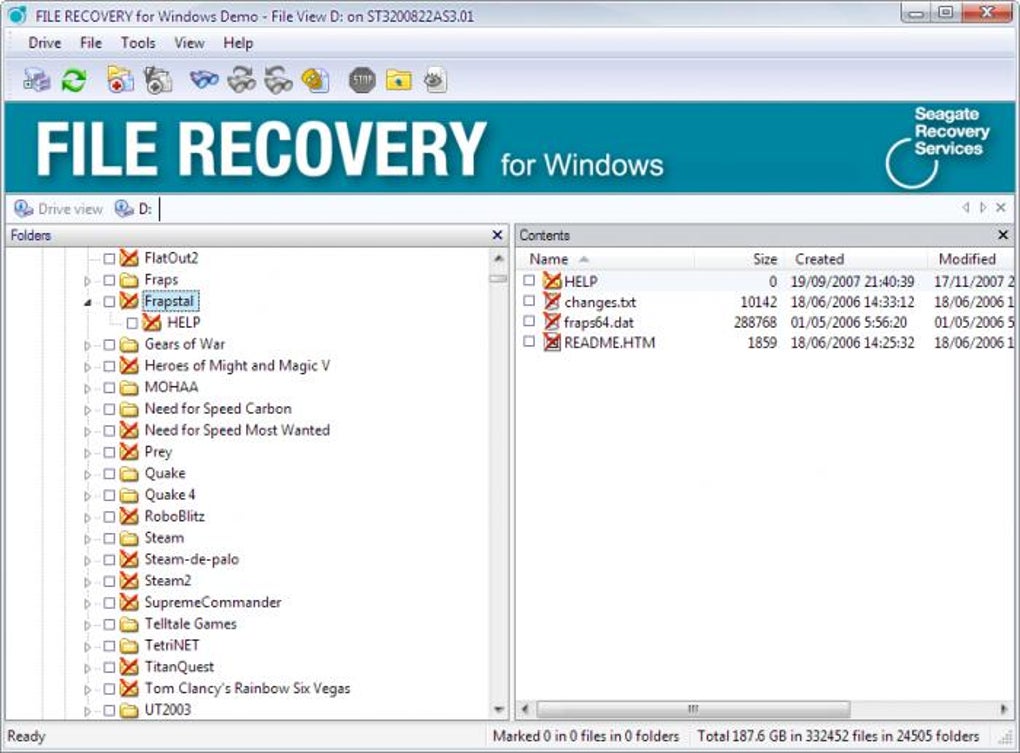Click the folder icon beside Steam
The width and height of the screenshot is (1020, 753).
pos(129,538)
